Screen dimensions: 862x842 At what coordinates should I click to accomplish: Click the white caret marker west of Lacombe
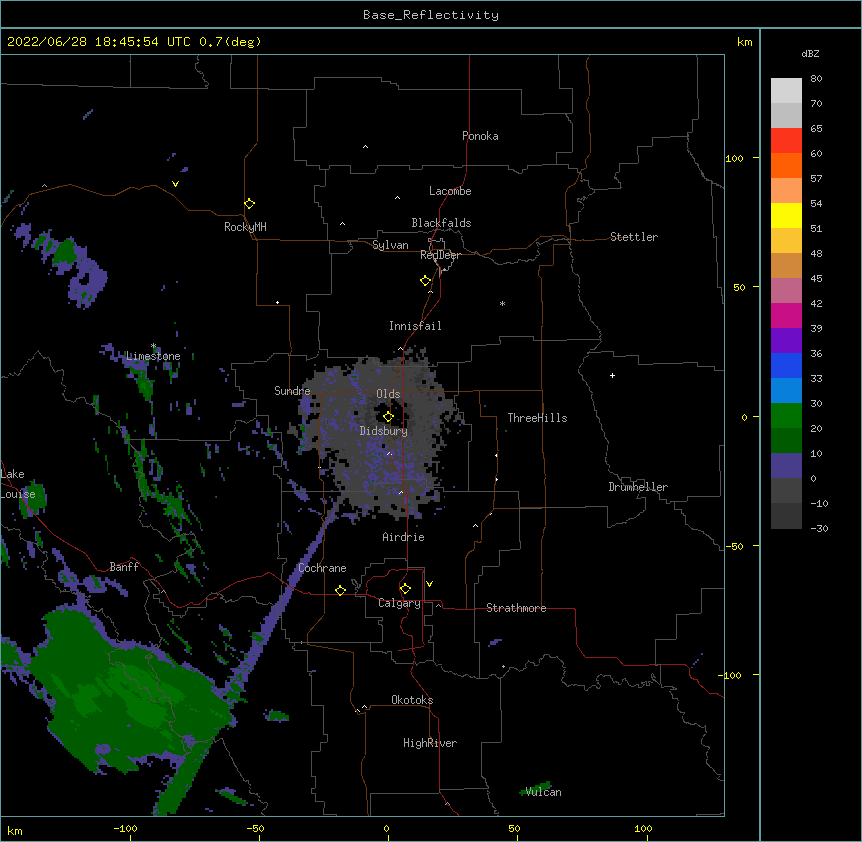click(397, 197)
